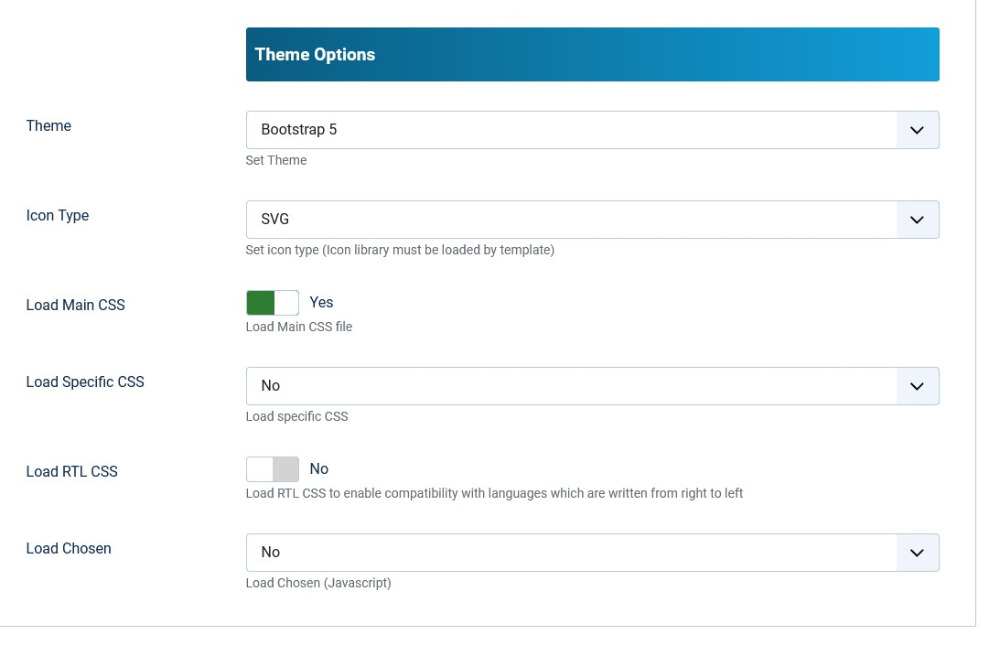Enable the Load RTL CSS switch
Viewport: 1000px width, 660px height.
[x=272, y=469]
